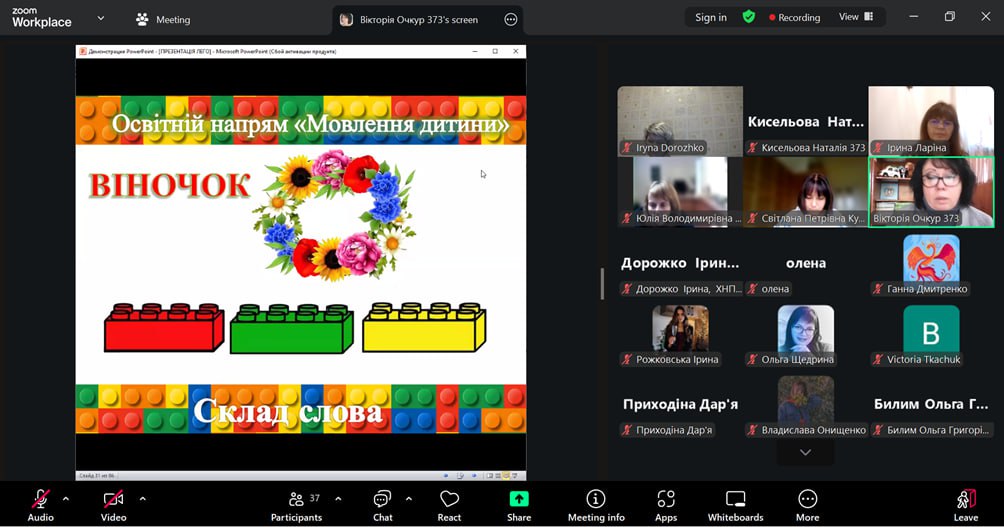This screenshot has width=1004, height=527.
Task: Click the More options icon
Action: tap(807, 505)
